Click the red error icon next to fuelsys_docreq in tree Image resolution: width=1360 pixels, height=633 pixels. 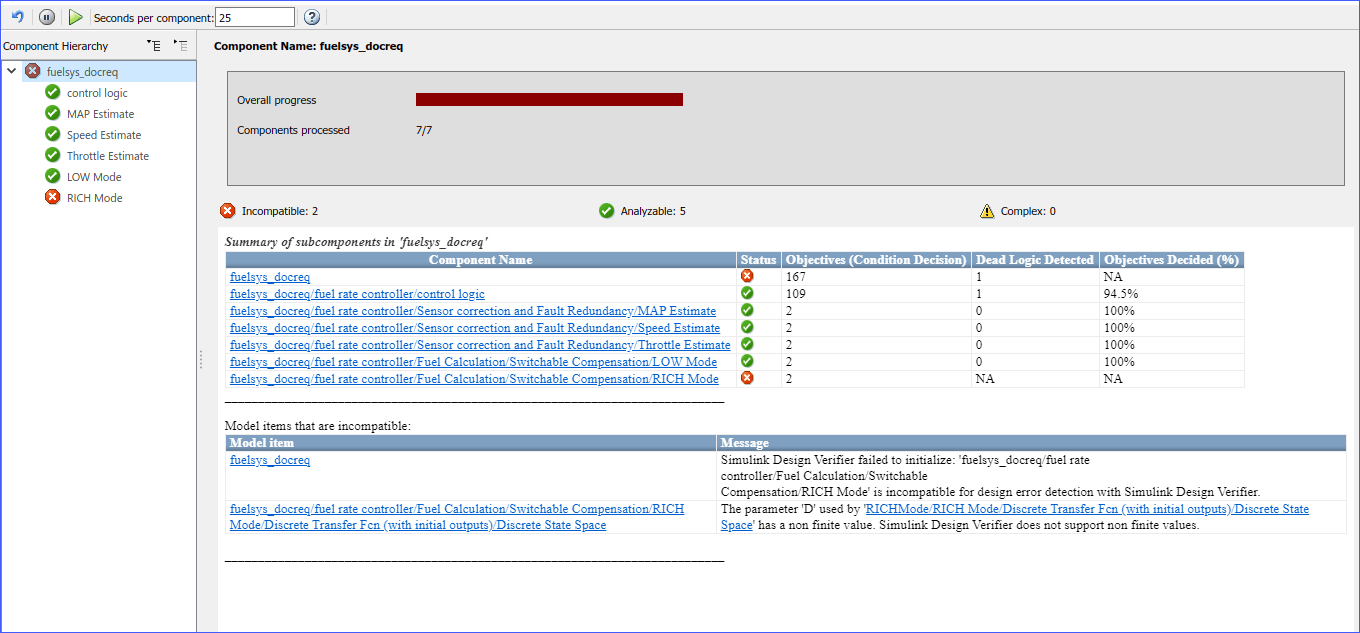(x=32, y=71)
